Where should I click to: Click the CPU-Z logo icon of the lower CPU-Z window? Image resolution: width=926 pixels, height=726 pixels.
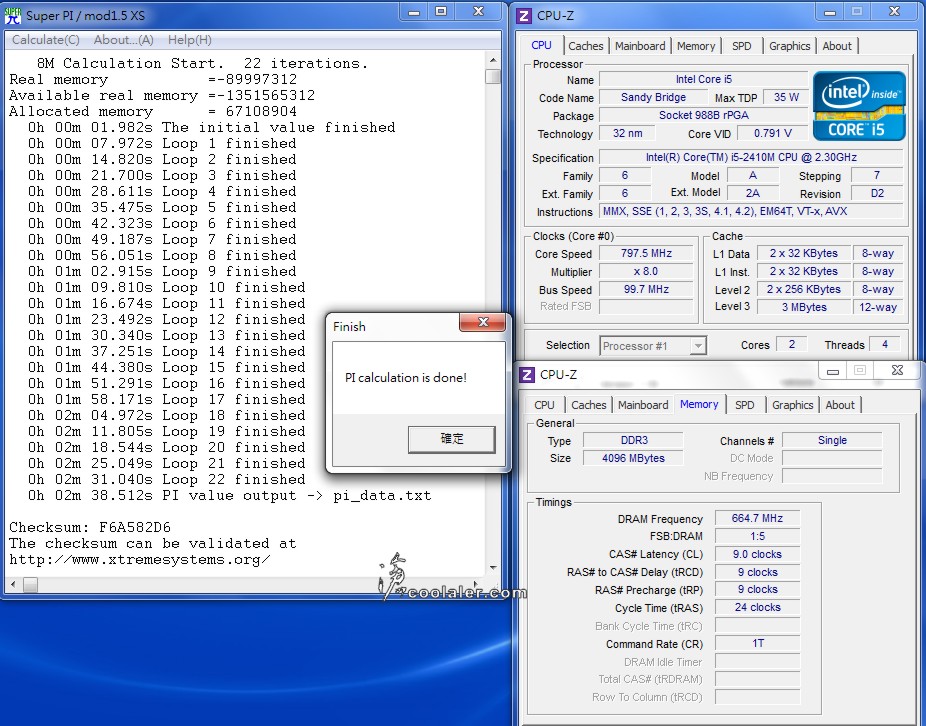(527, 375)
